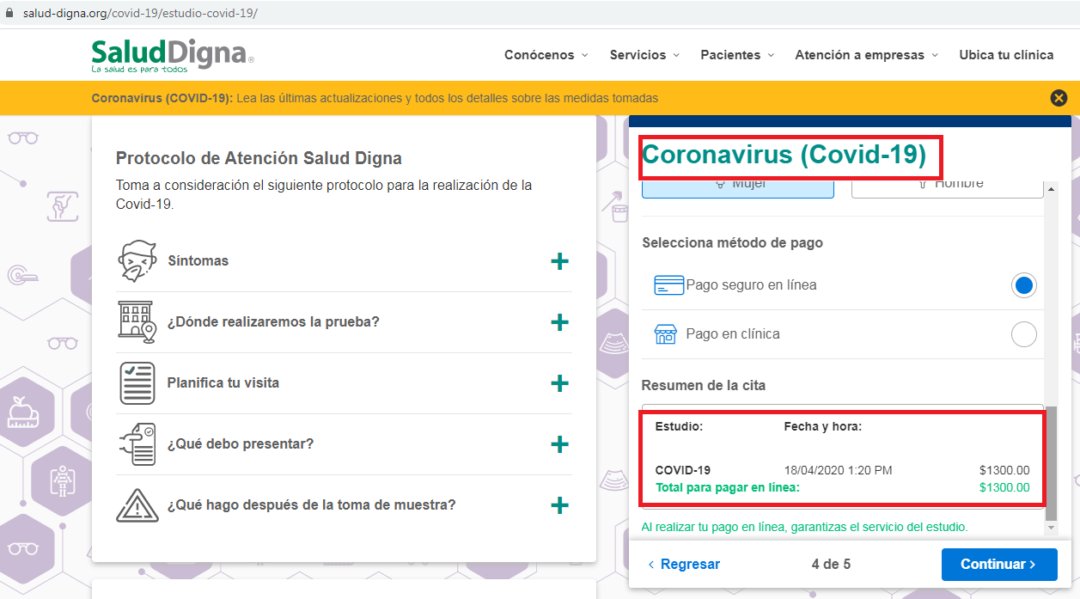Expand the Síntomas section with plus
Screen dimensions: 1080x599
560,261
